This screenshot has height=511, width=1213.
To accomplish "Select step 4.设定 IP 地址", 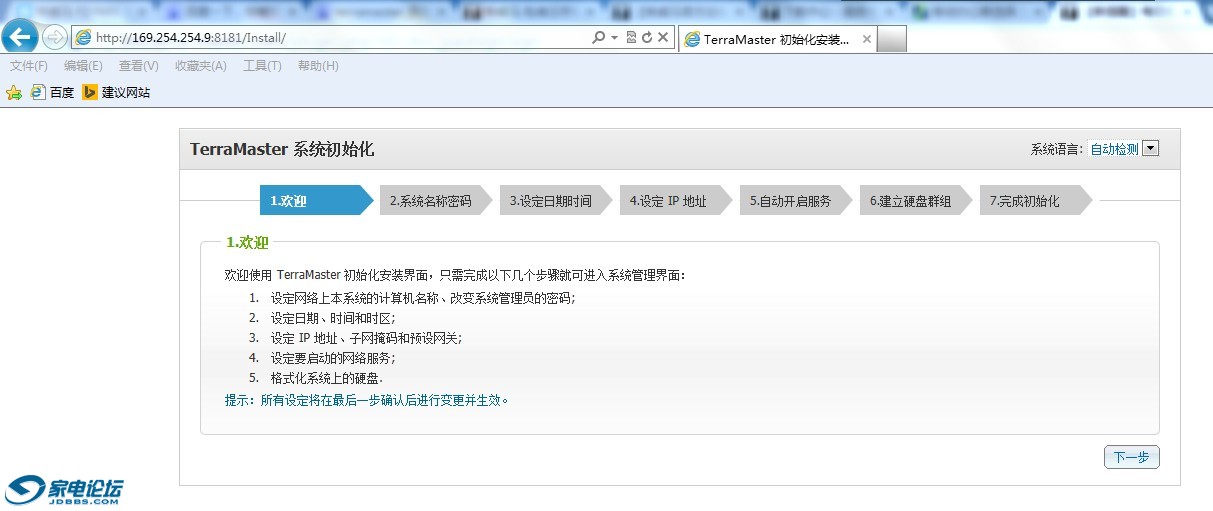I will (x=676, y=200).
